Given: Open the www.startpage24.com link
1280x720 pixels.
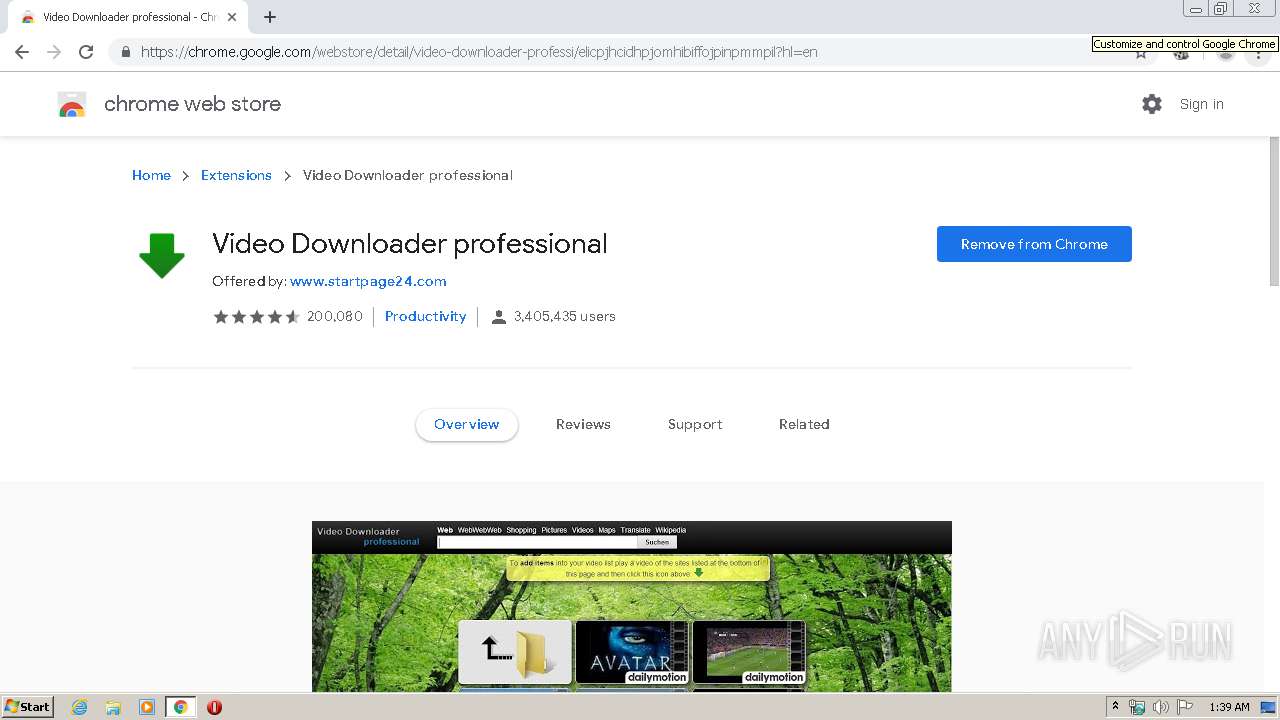Looking at the screenshot, I should [x=368, y=282].
